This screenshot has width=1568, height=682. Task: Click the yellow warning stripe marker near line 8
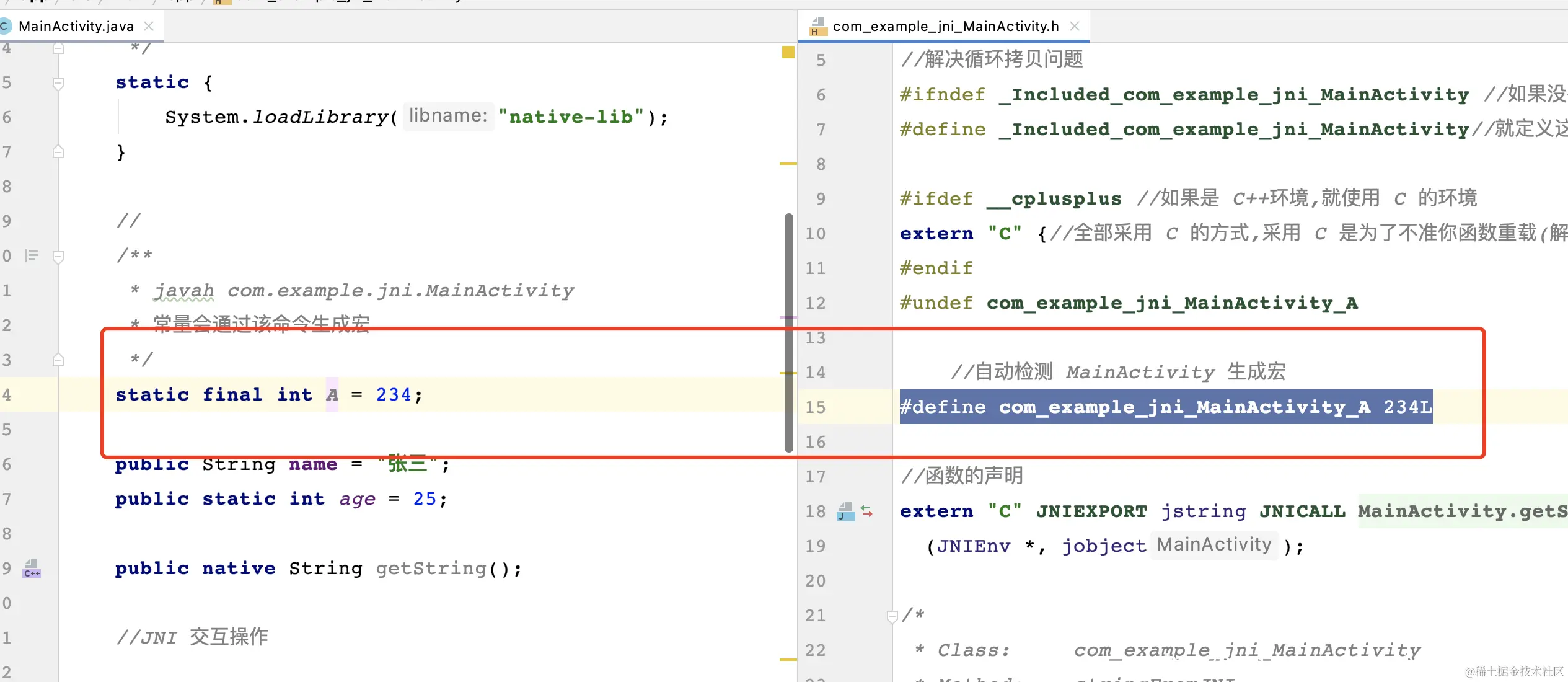click(788, 164)
